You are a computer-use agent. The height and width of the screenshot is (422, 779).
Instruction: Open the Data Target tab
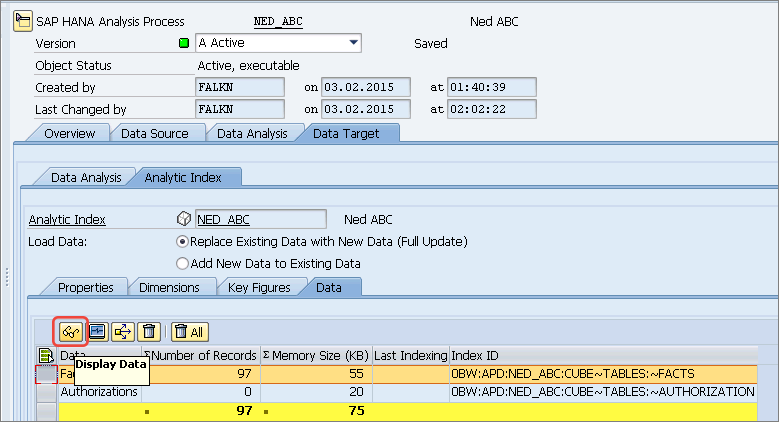[346, 134]
